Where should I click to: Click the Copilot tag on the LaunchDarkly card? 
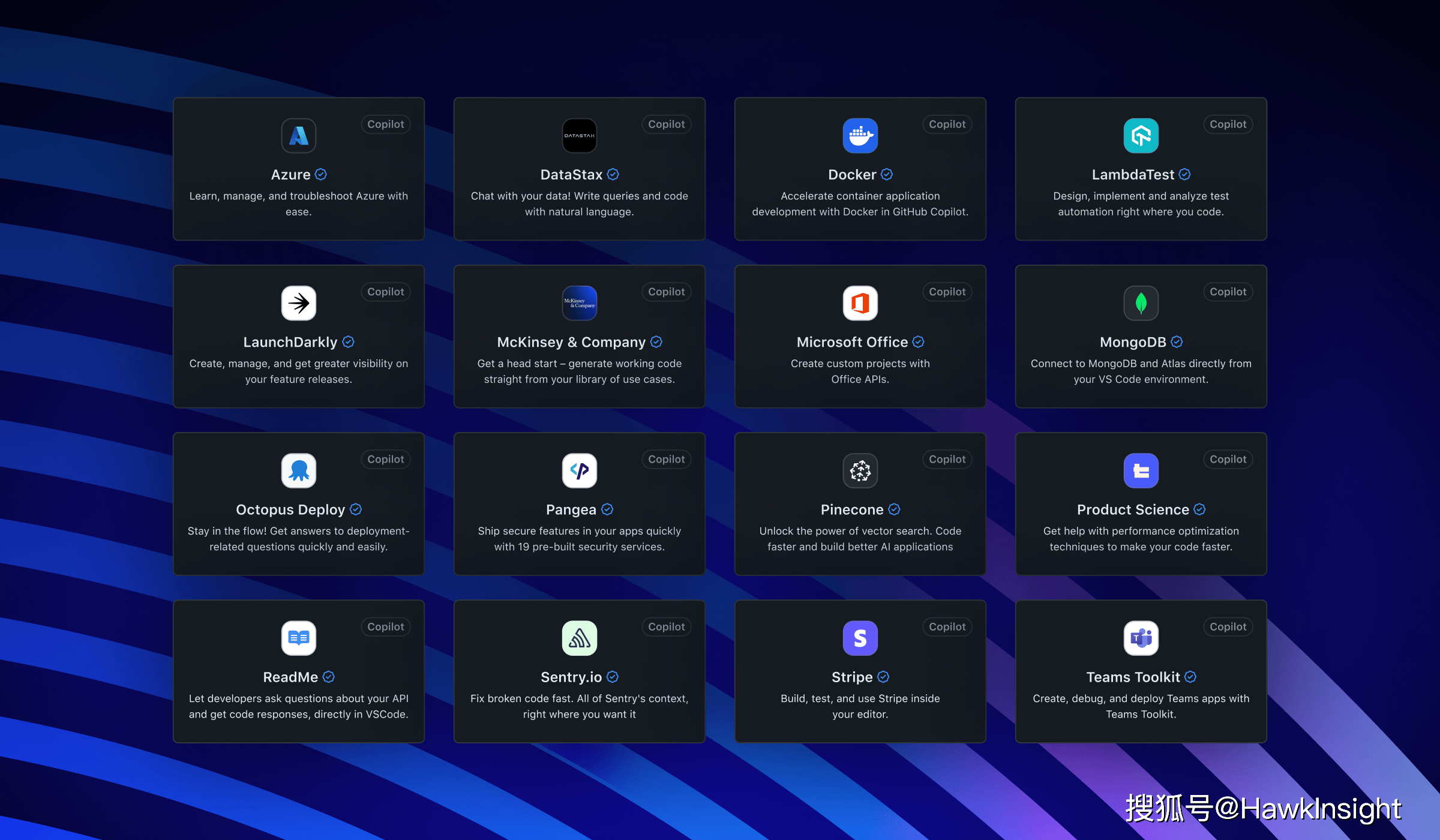tap(386, 292)
